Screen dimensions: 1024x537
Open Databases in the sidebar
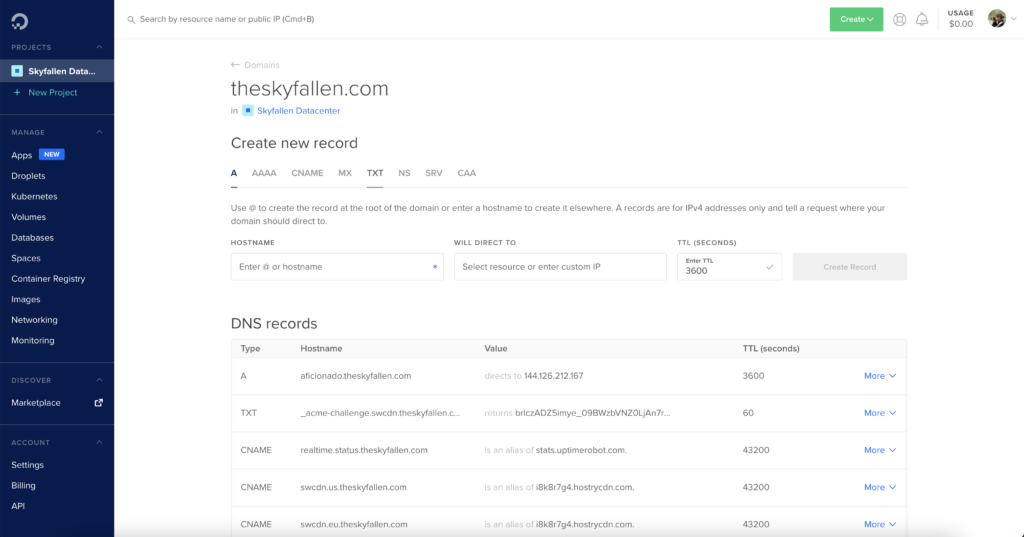[x=33, y=238]
